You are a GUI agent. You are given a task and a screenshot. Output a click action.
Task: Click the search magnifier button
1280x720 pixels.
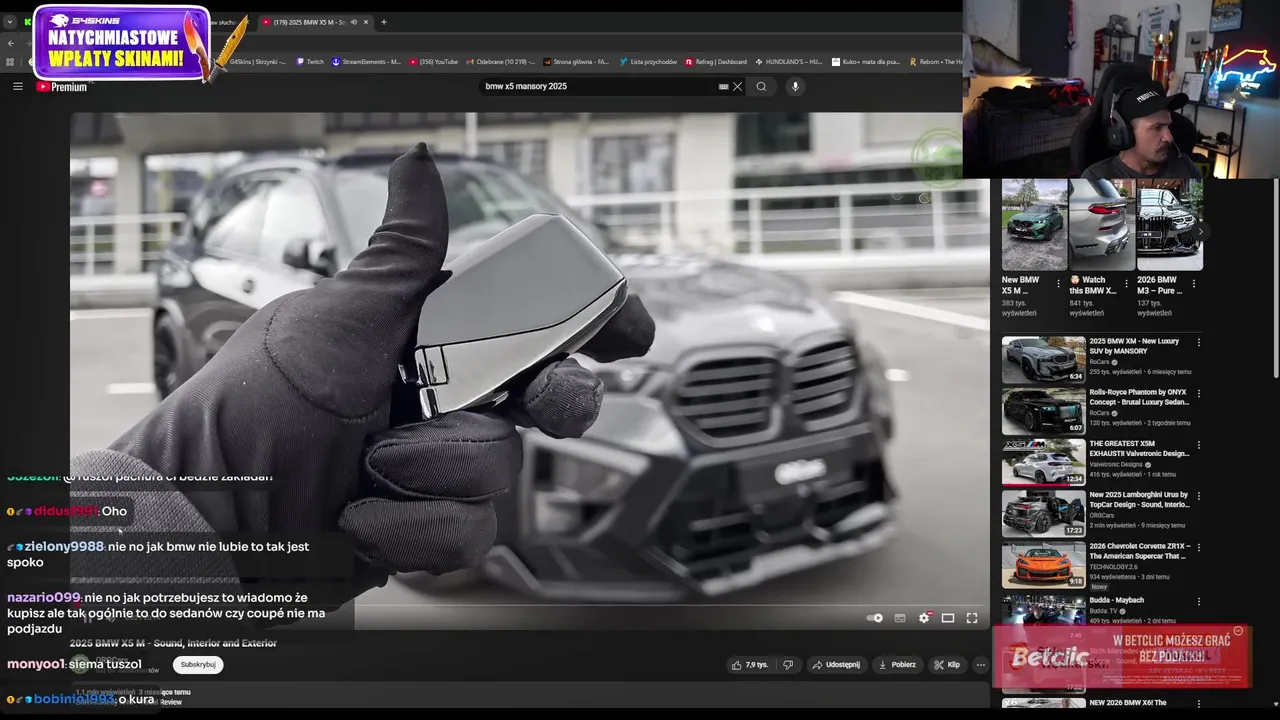point(761,87)
